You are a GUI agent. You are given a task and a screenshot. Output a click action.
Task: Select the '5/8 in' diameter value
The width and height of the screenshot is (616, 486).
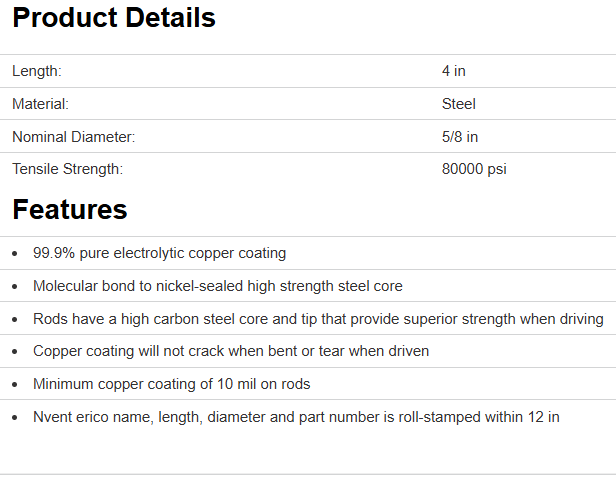tap(460, 137)
